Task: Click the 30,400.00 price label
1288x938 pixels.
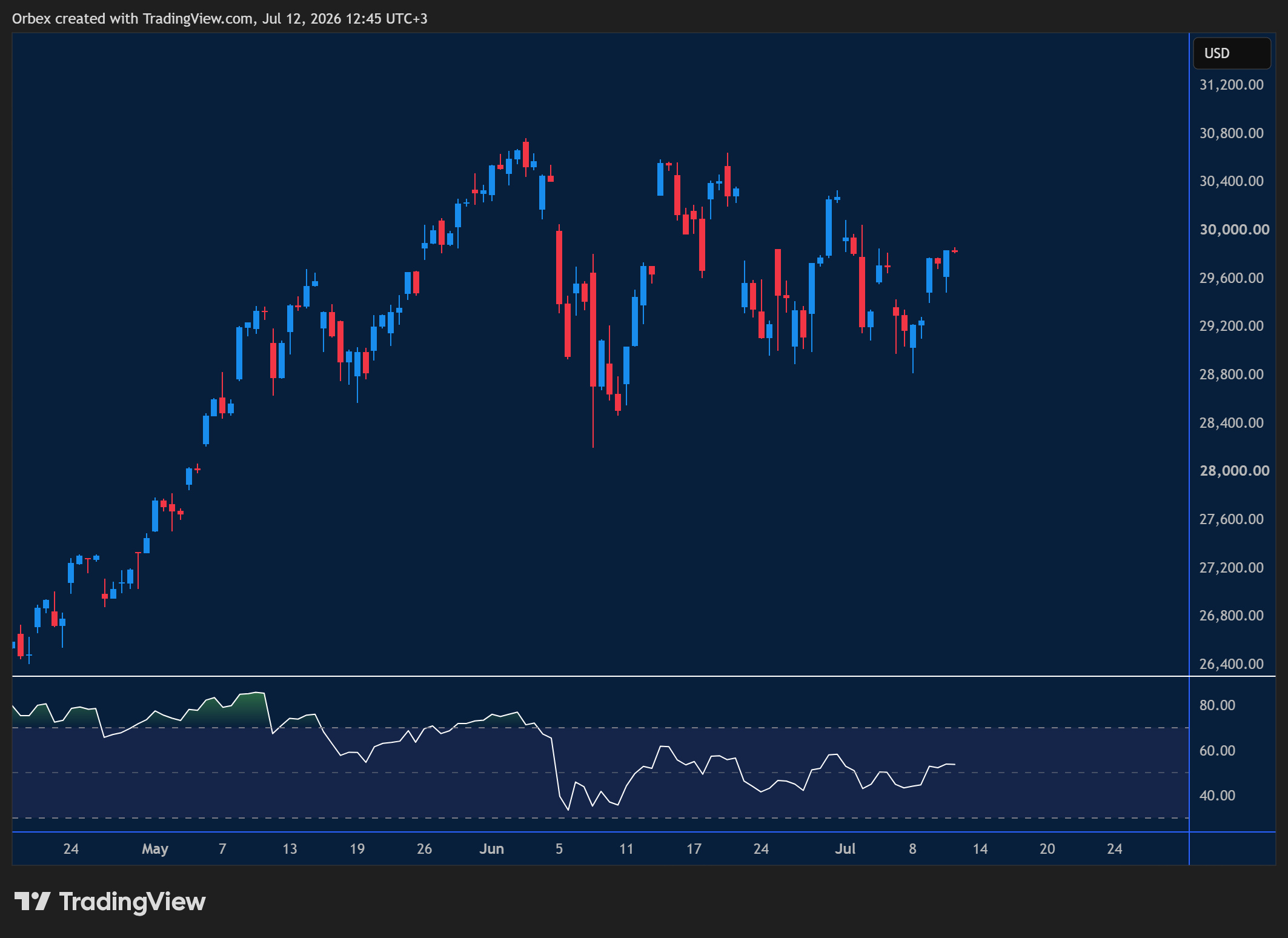Action: tap(1232, 181)
